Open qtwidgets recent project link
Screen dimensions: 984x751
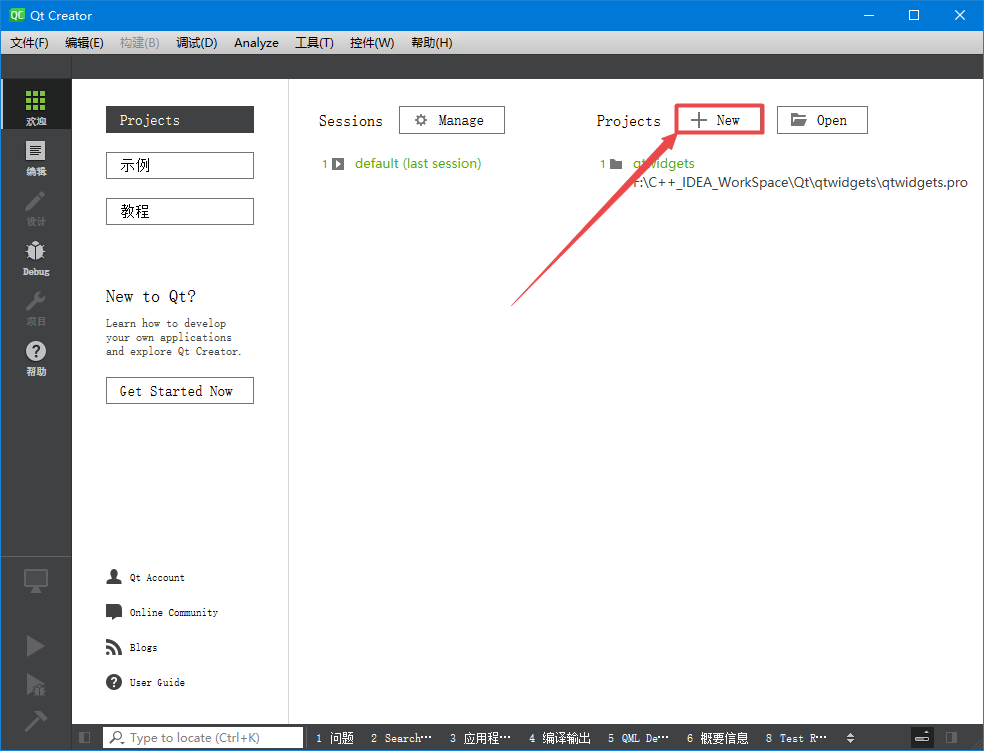(x=663, y=164)
